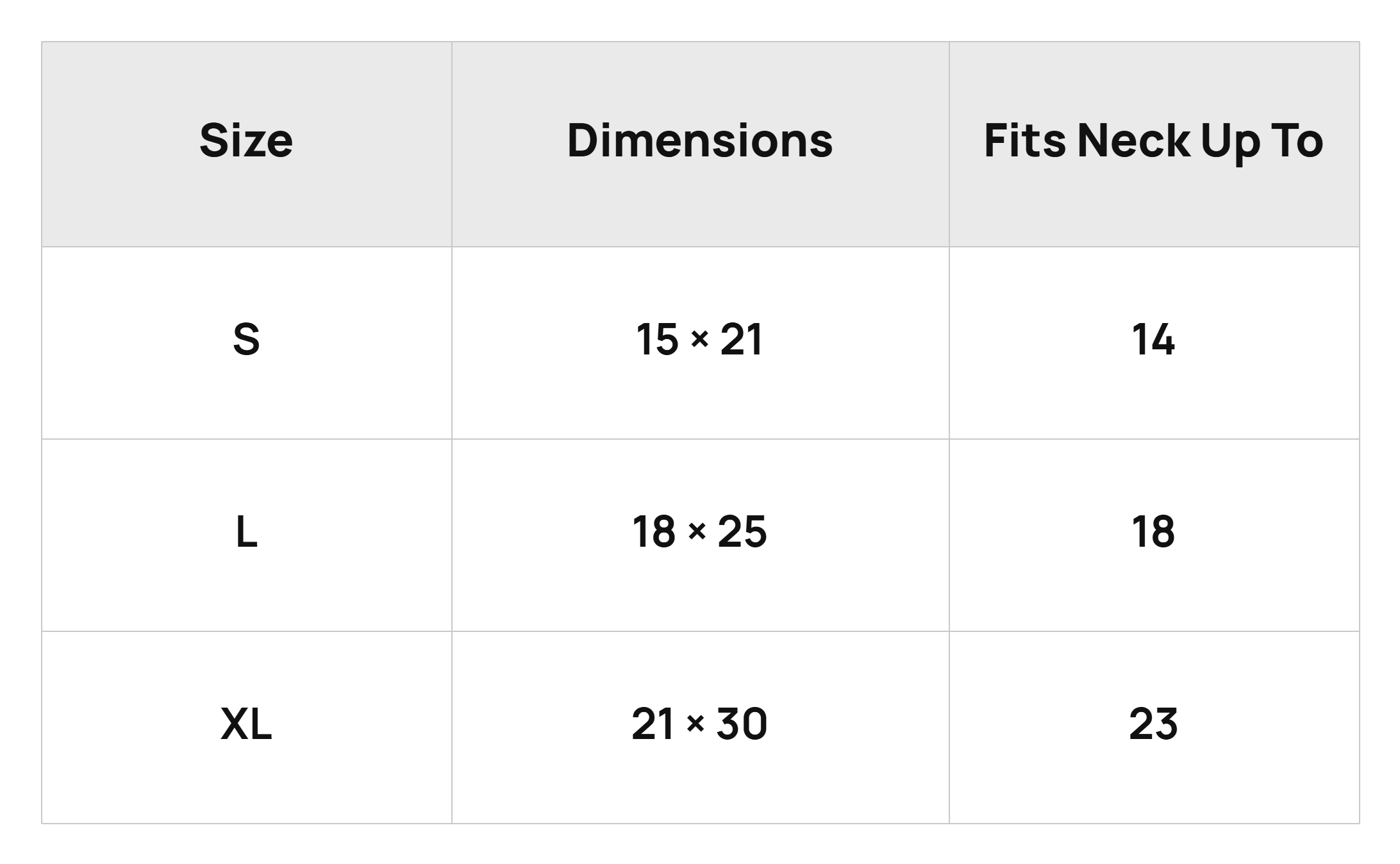
Task: Click the number 25 in L dimensions
Action: [x=742, y=531]
